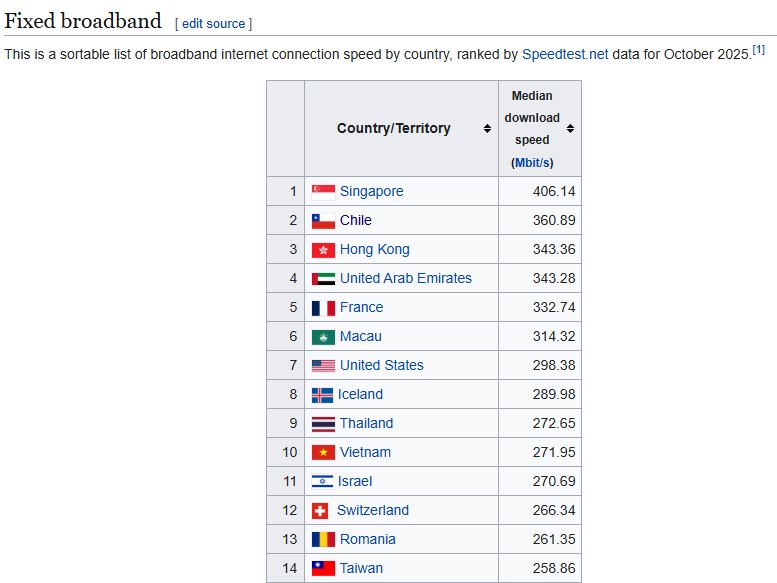Open the Switzerland article link

(373, 510)
